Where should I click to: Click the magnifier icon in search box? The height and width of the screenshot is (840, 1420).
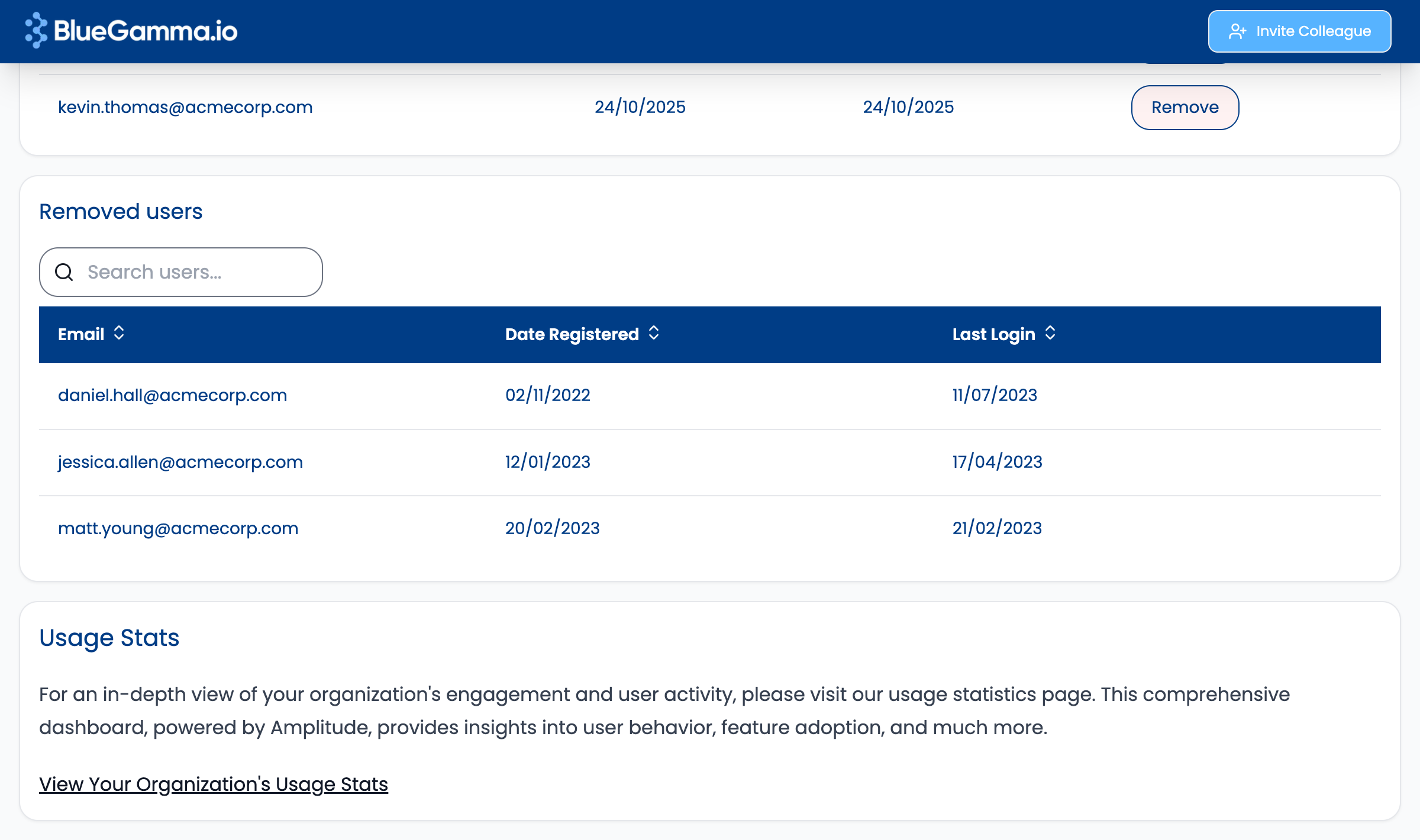64,272
